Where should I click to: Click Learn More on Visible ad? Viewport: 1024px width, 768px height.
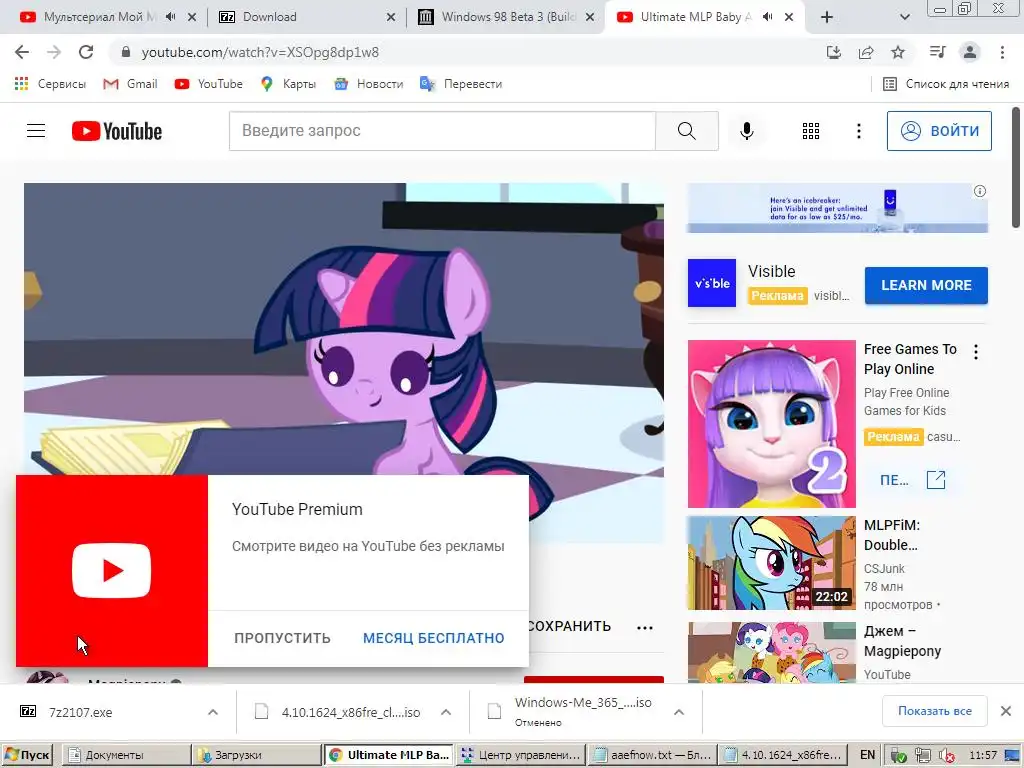[926, 285]
